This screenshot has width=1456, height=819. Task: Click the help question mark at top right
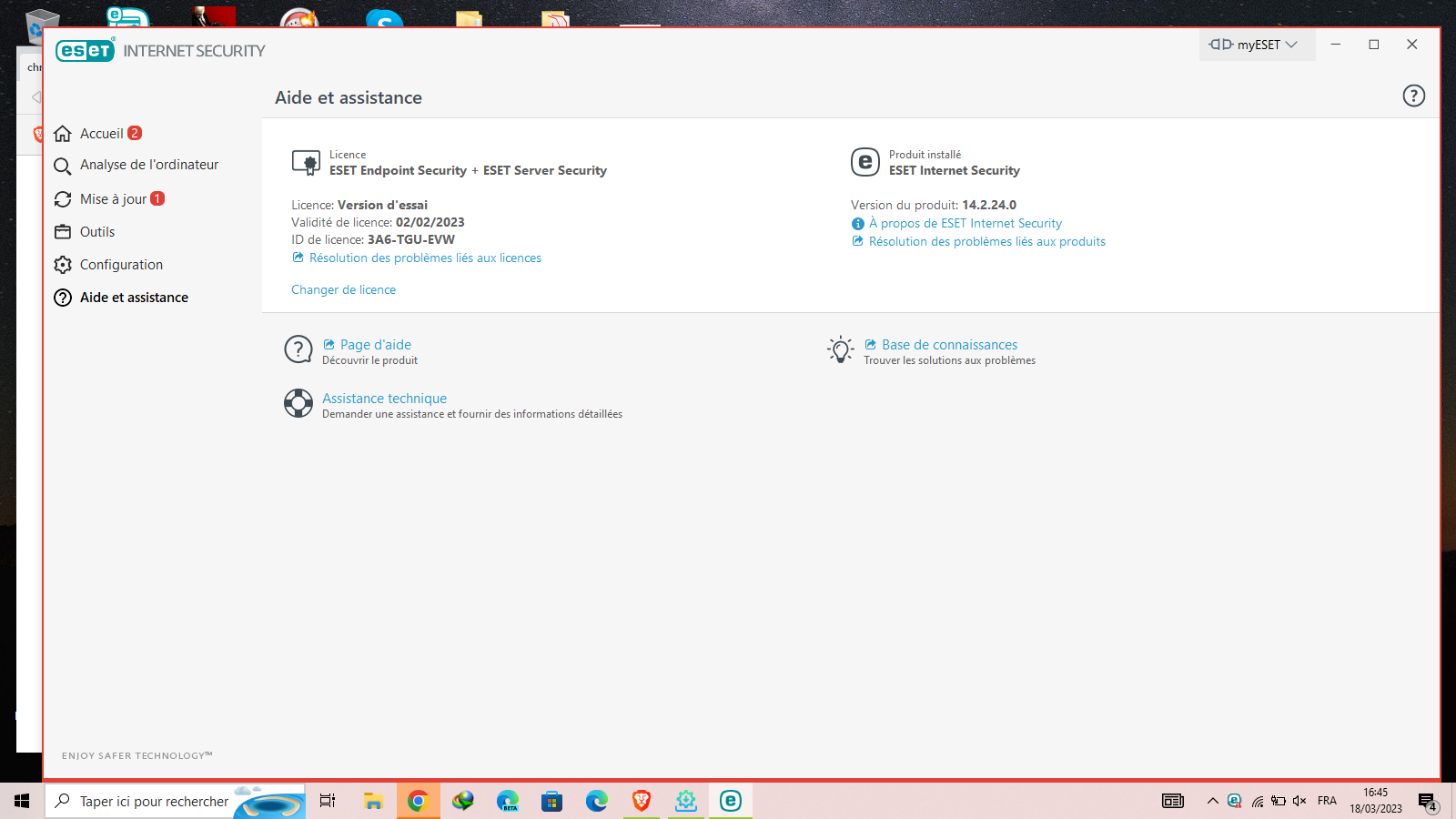coord(1413,96)
